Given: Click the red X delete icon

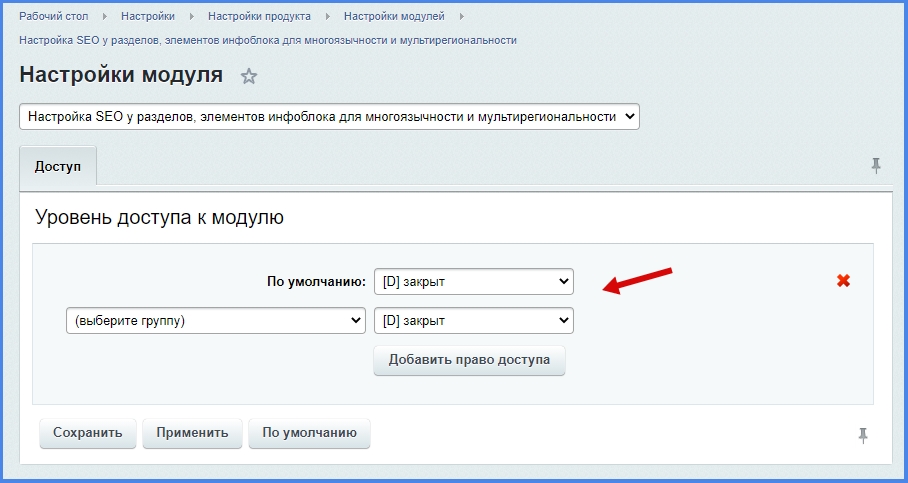Looking at the screenshot, I should [x=843, y=281].
